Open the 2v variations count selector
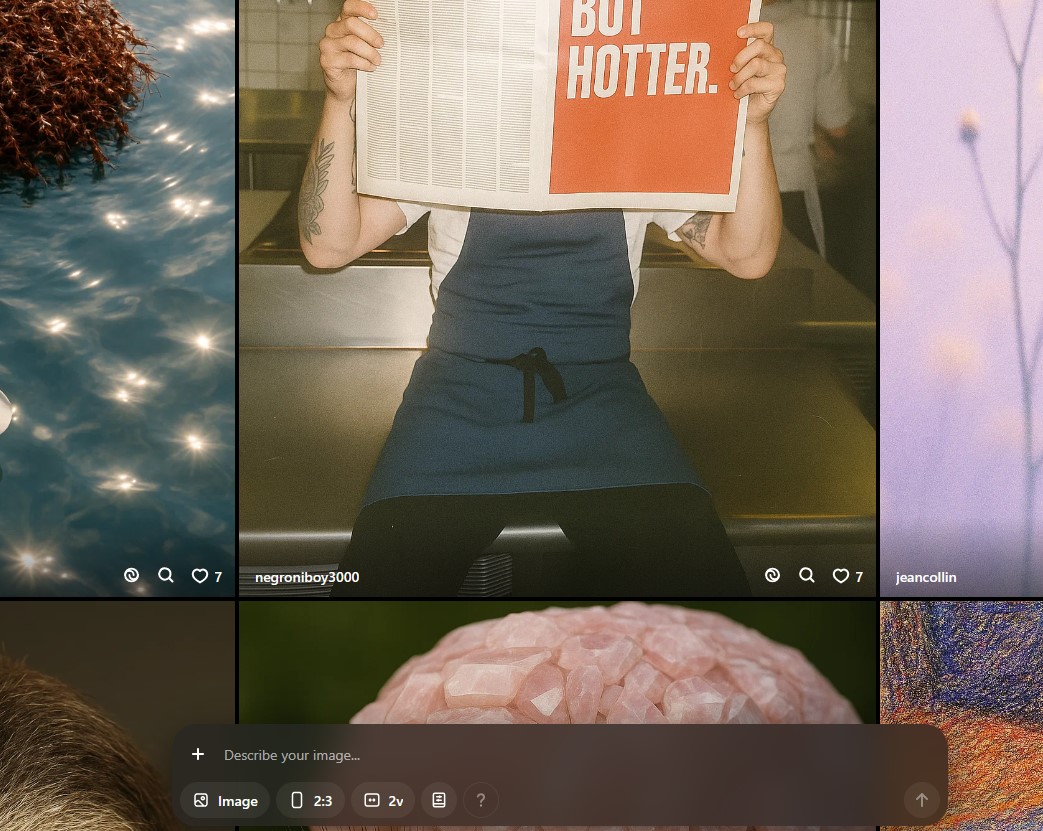This screenshot has width=1043, height=831. coord(383,800)
